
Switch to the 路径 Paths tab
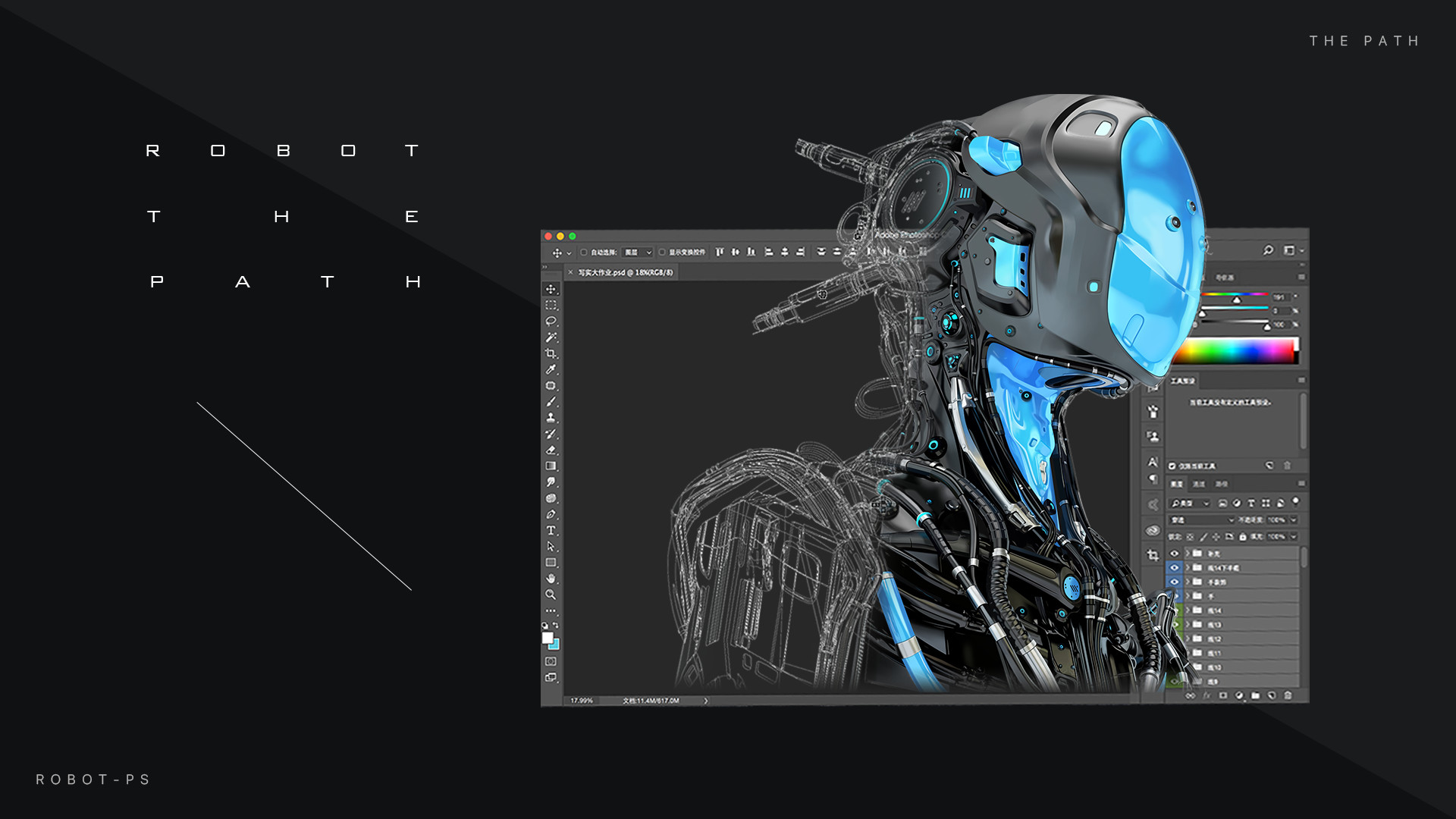point(1222,484)
